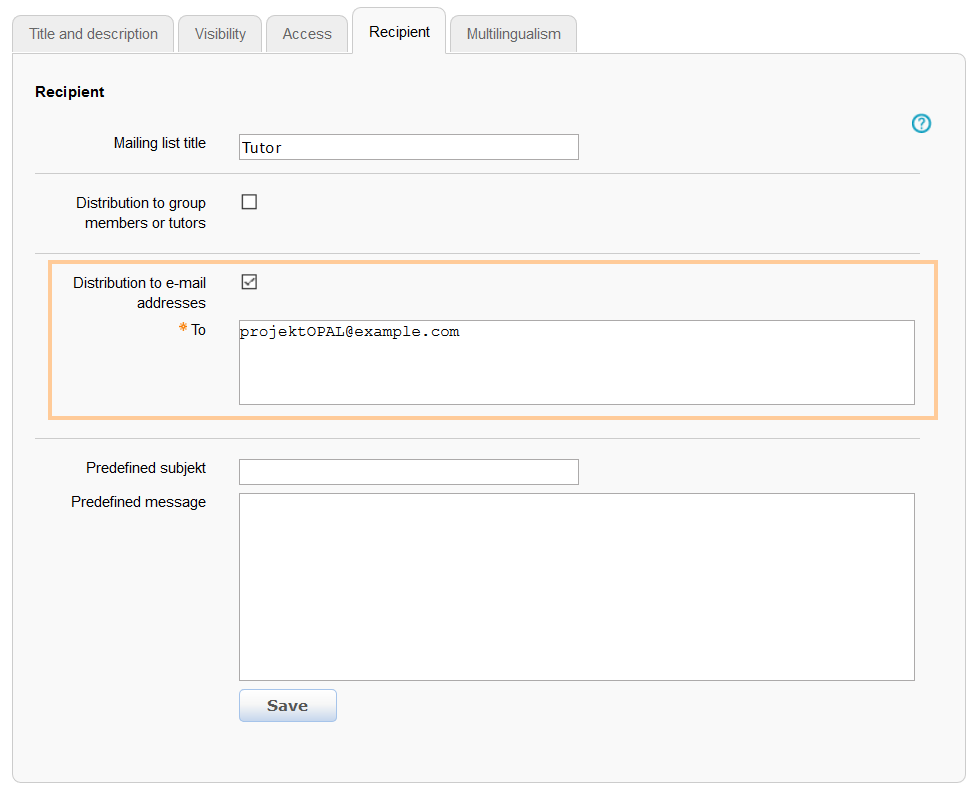Switch to the Multilingualism tab
This screenshot has height=791, width=975.
coord(513,33)
